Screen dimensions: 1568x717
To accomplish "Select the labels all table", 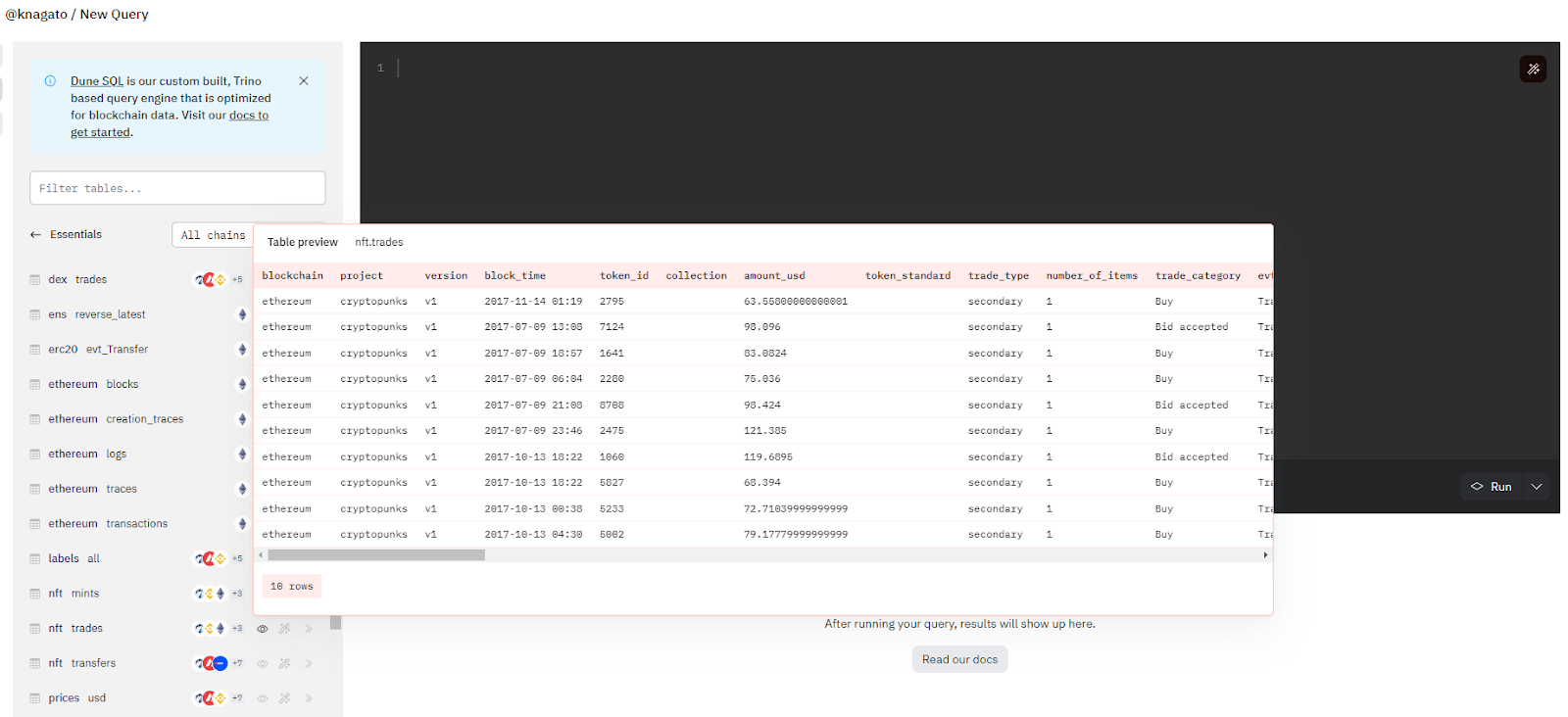I will (73, 559).
